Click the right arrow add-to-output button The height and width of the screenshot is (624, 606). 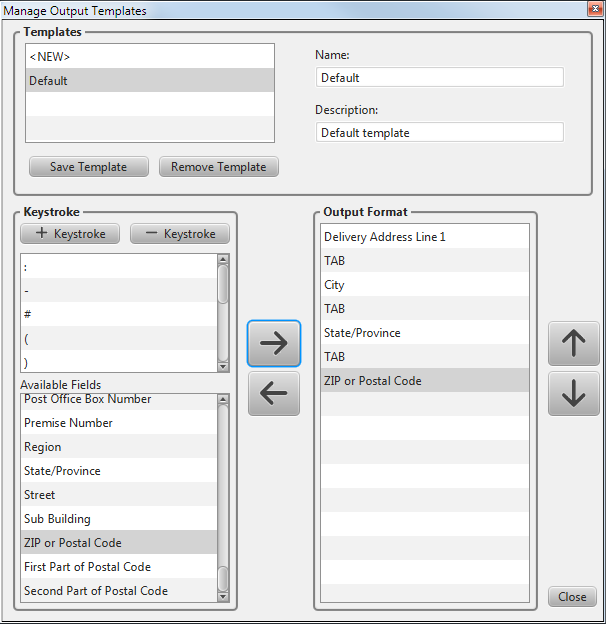click(x=274, y=343)
